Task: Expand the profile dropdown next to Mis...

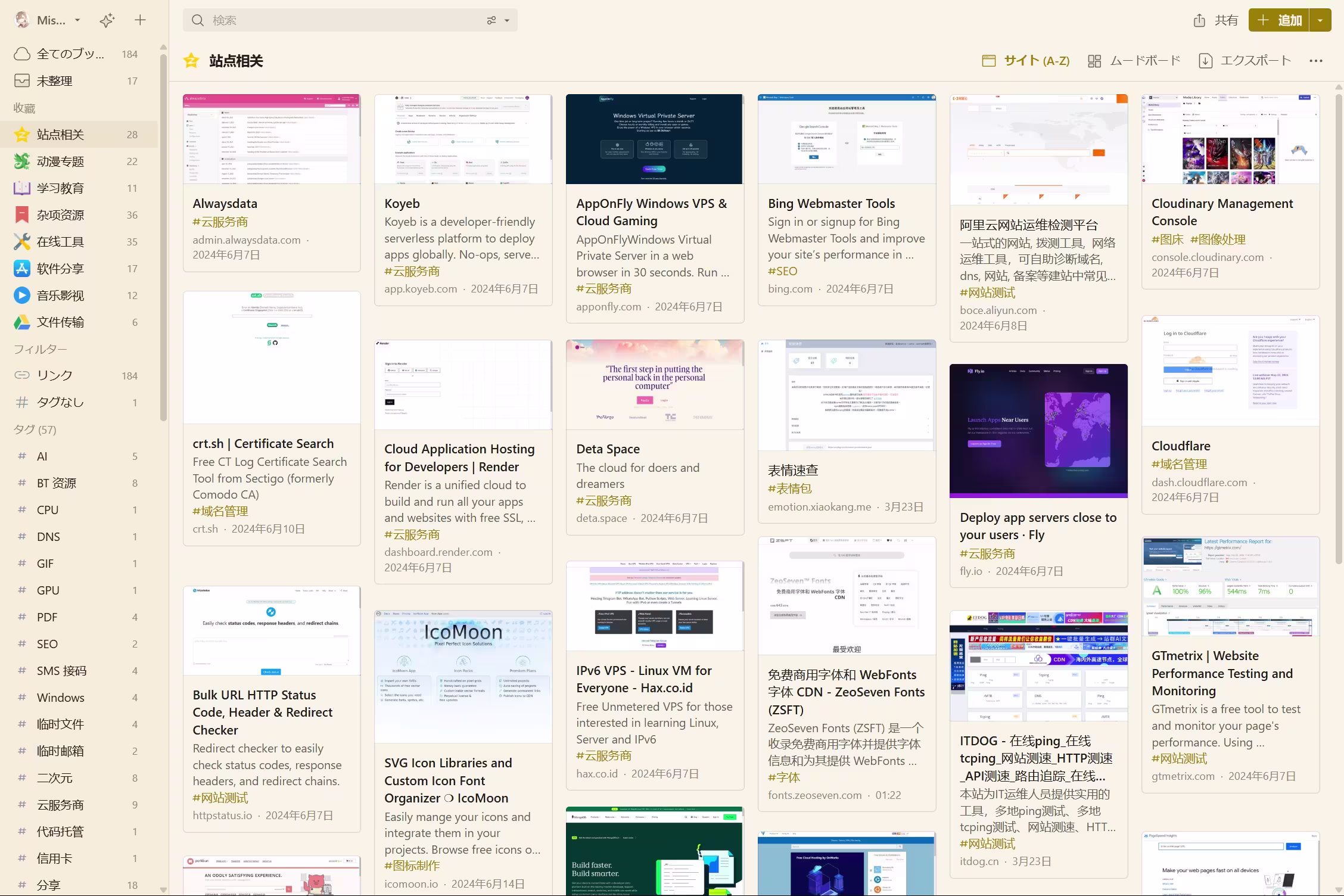Action: click(x=77, y=20)
